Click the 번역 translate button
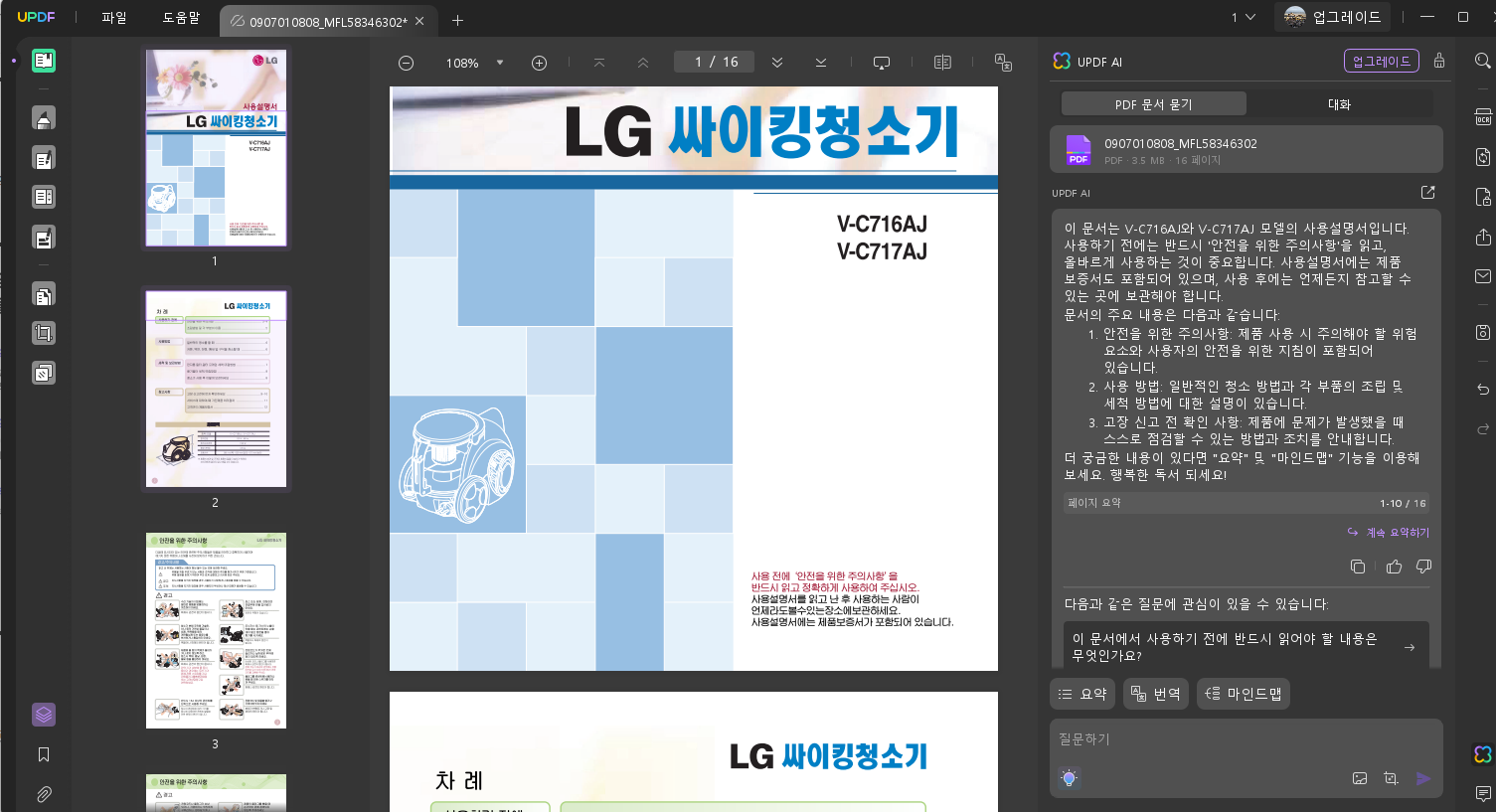The image size is (1496, 812). (1156, 694)
